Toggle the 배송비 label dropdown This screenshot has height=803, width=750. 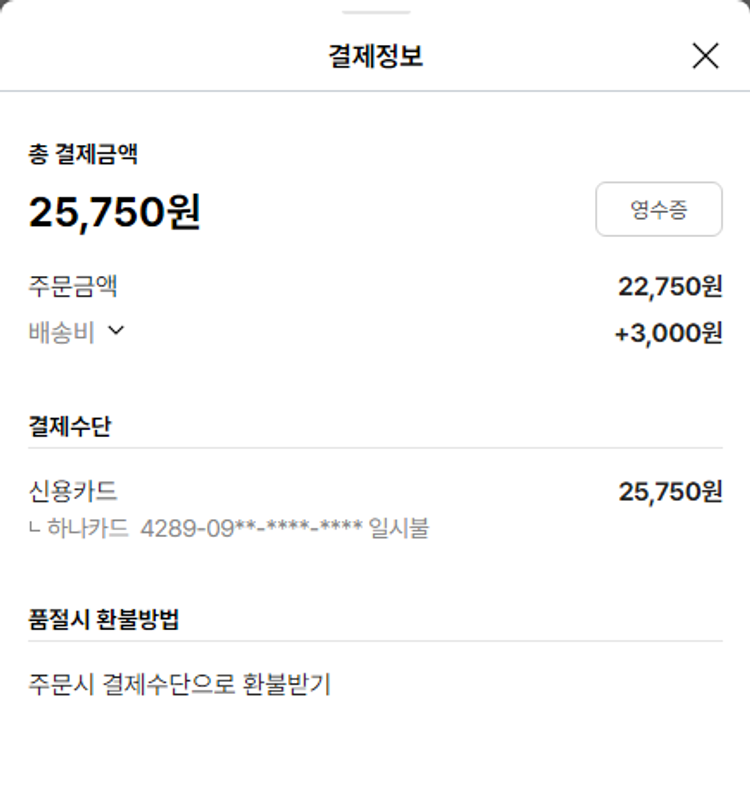(62, 333)
